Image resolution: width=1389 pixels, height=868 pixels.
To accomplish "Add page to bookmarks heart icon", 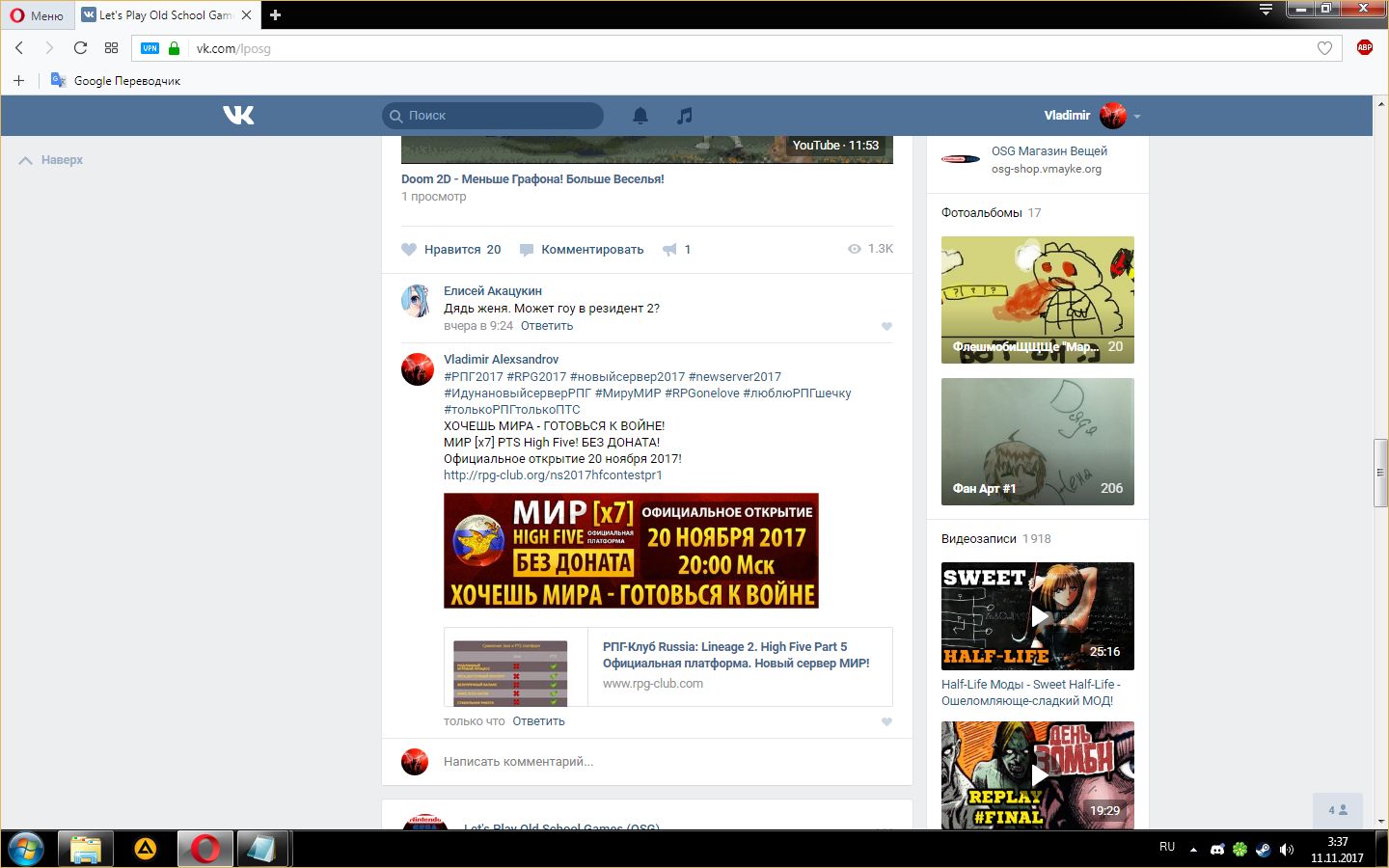I will tap(1324, 48).
